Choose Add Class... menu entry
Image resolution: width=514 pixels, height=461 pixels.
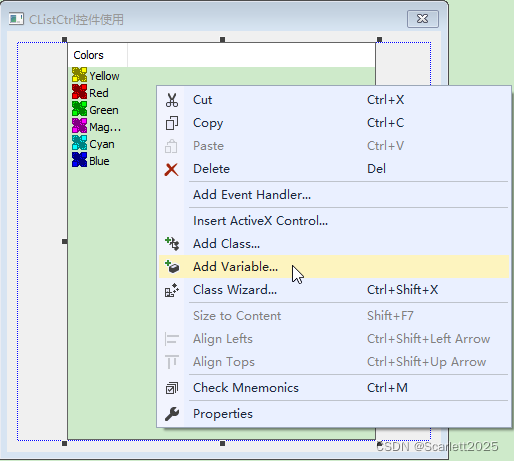point(334,244)
